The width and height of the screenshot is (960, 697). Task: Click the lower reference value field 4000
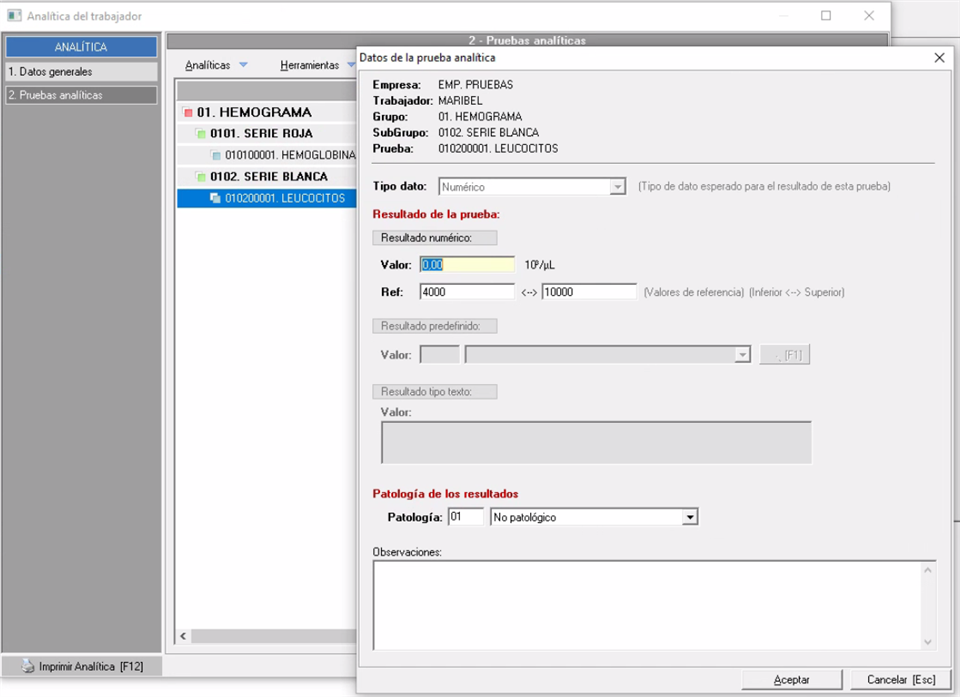[467, 292]
